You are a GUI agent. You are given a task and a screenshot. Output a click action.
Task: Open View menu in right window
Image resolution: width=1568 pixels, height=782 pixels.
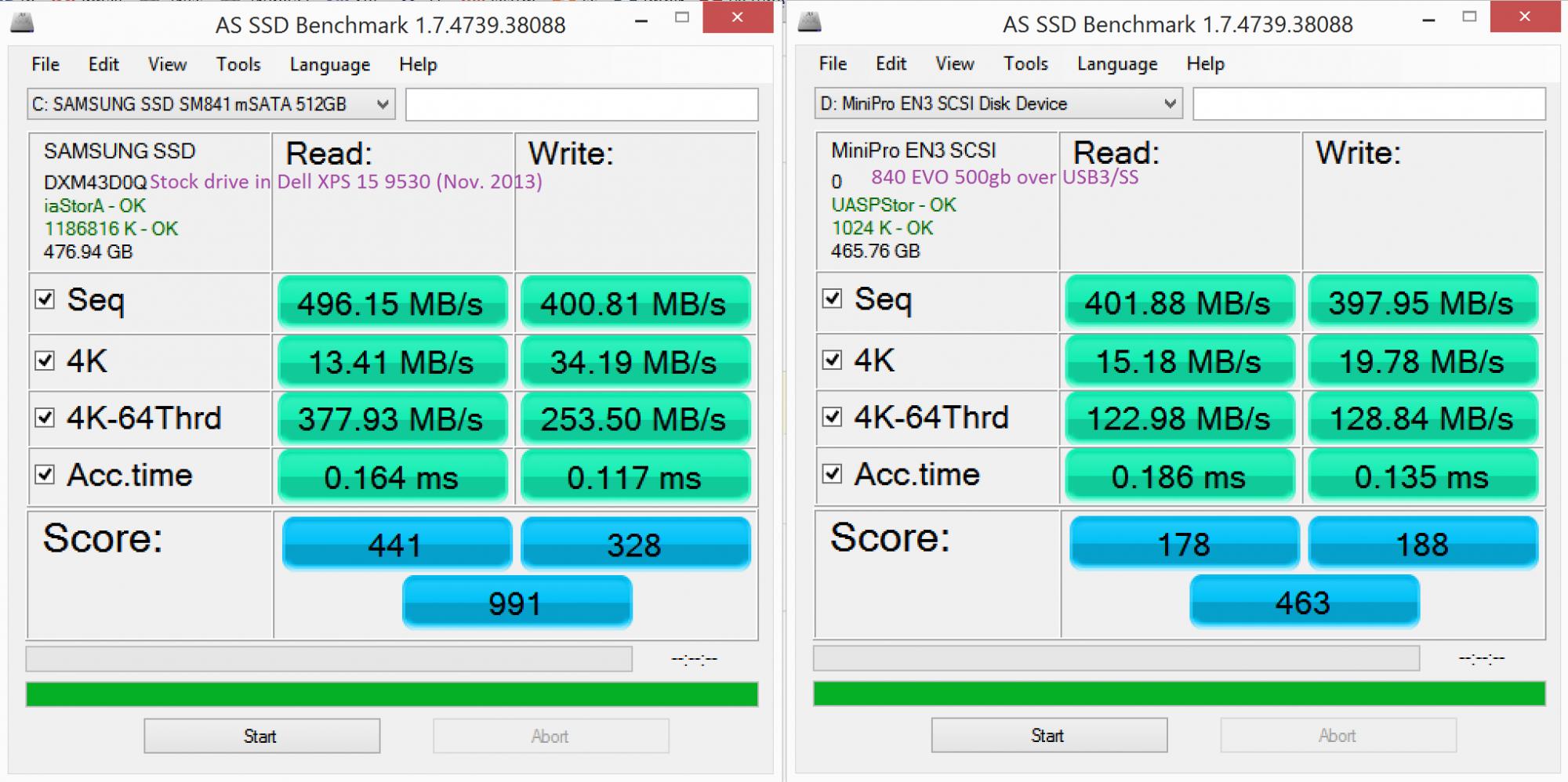click(955, 63)
